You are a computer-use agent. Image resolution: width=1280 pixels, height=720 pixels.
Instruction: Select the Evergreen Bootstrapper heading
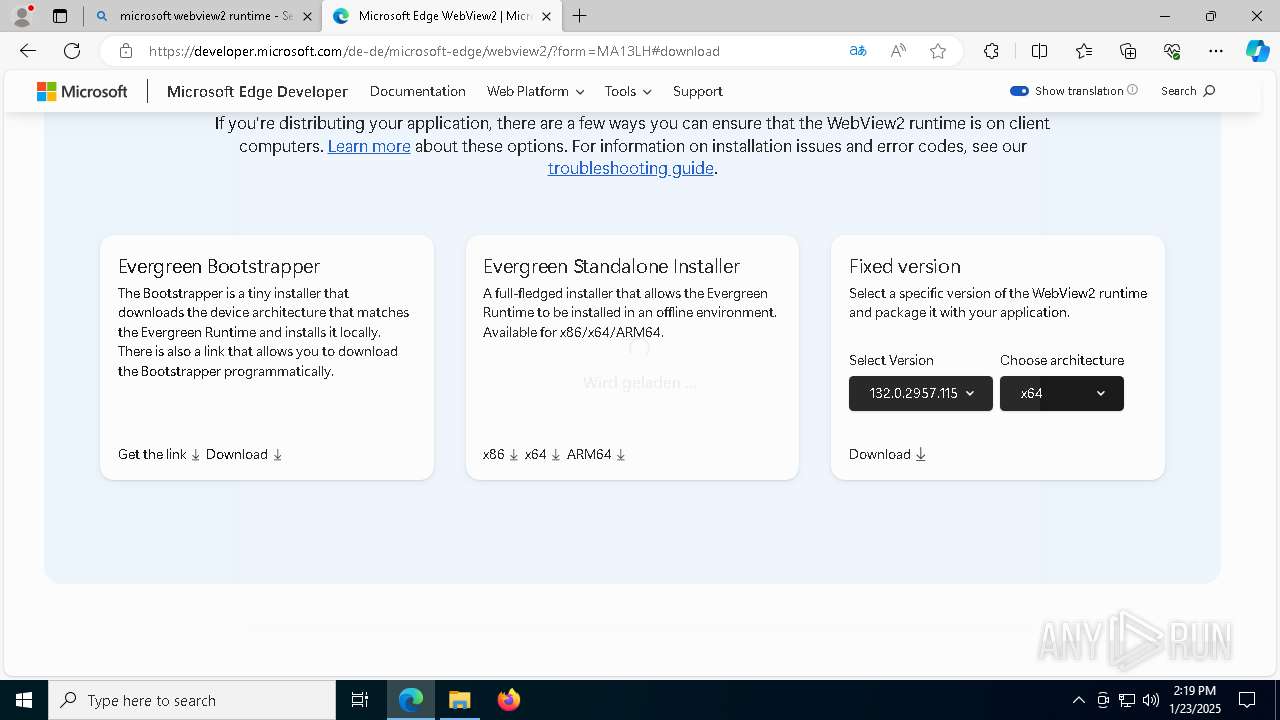pyautogui.click(x=219, y=266)
